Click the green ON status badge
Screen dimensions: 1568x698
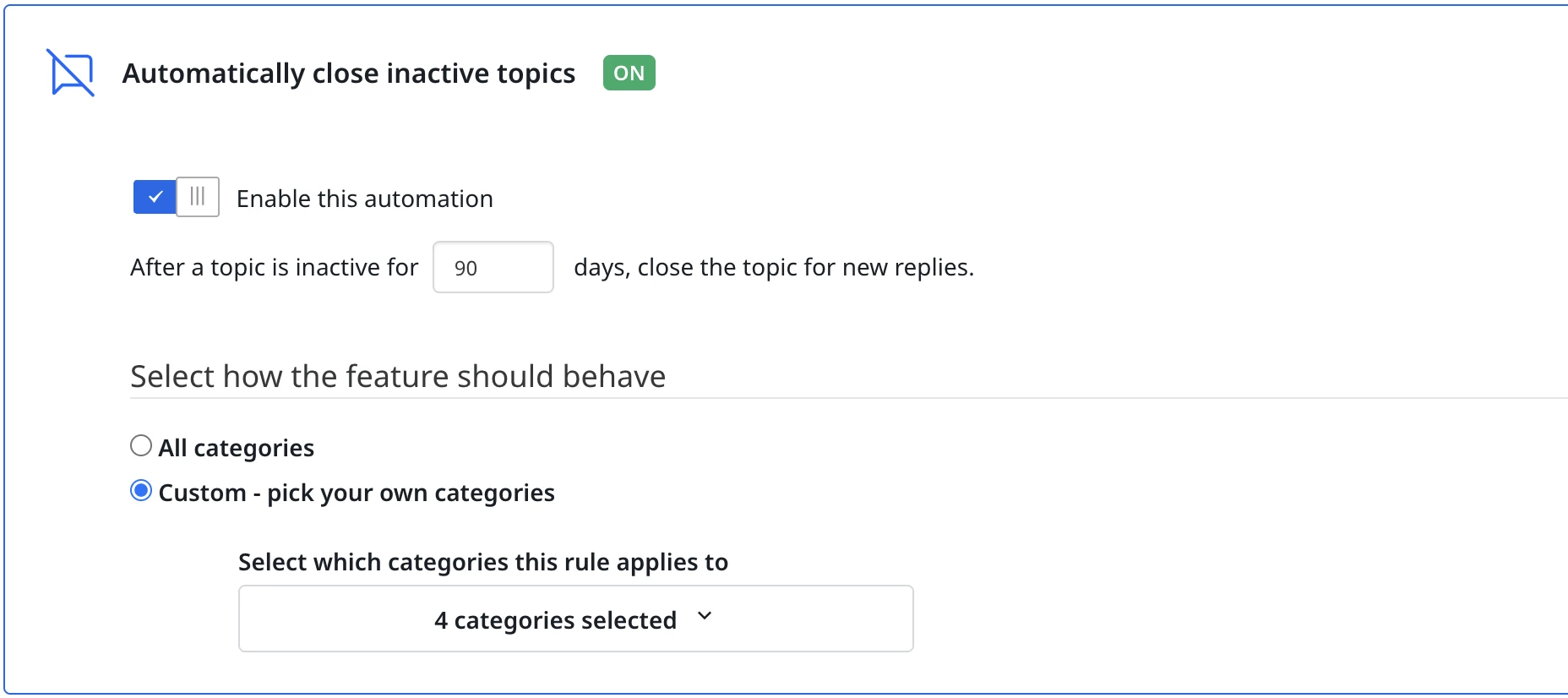pyautogui.click(x=629, y=73)
